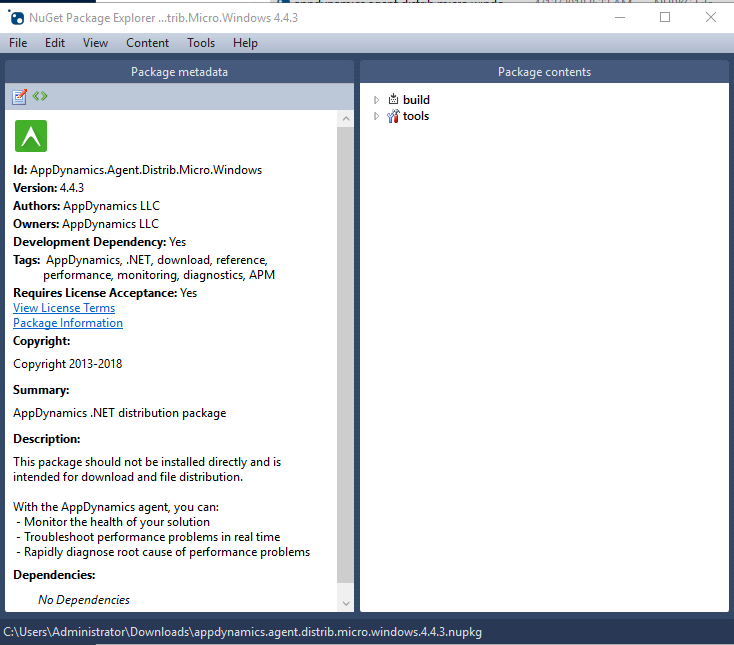
Task: Minimize the NuGet Package Explorer window
Action: pyautogui.click(x=620, y=17)
